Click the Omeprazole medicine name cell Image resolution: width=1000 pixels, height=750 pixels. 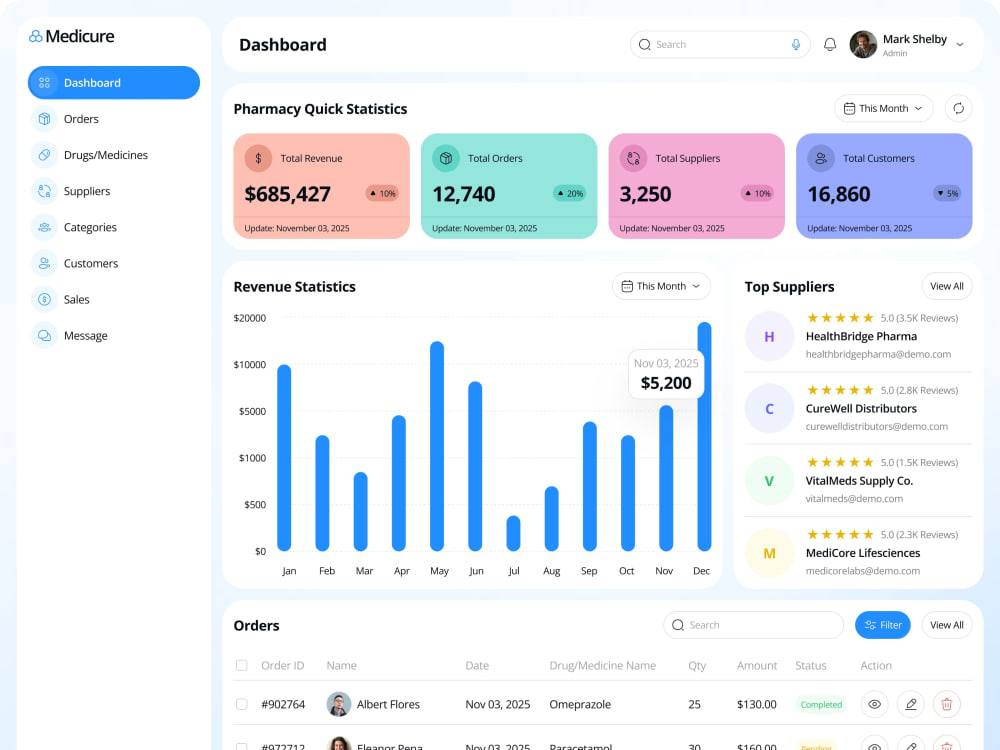pyautogui.click(x=580, y=704)
